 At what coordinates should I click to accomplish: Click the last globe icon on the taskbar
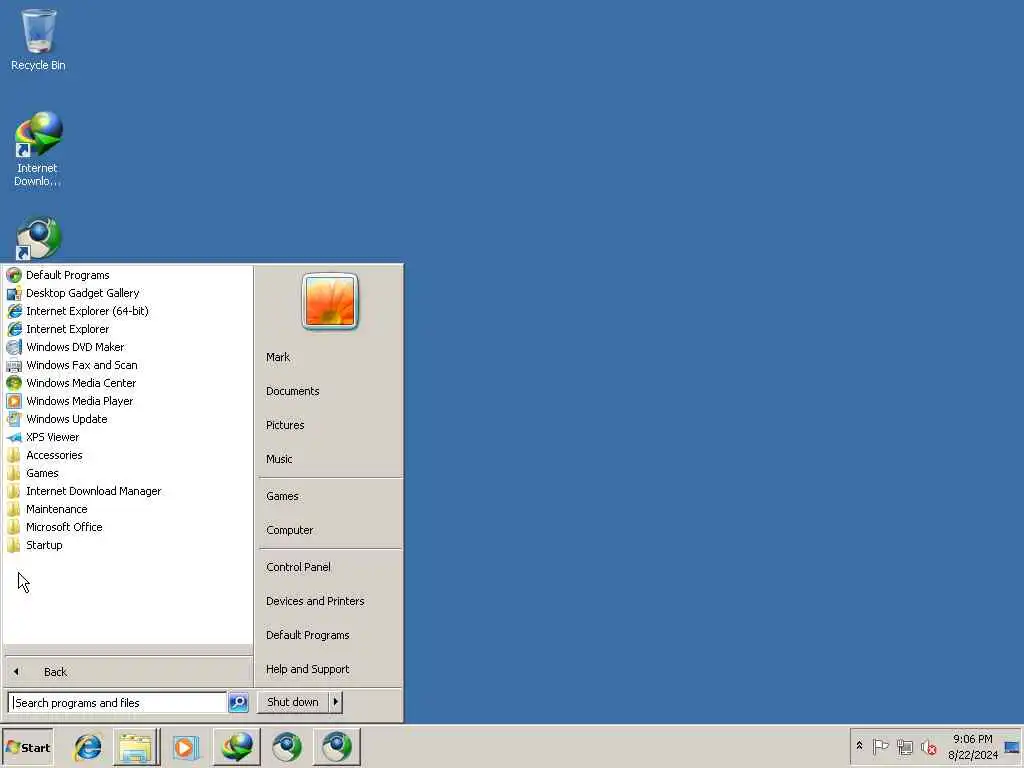[337, 747]
